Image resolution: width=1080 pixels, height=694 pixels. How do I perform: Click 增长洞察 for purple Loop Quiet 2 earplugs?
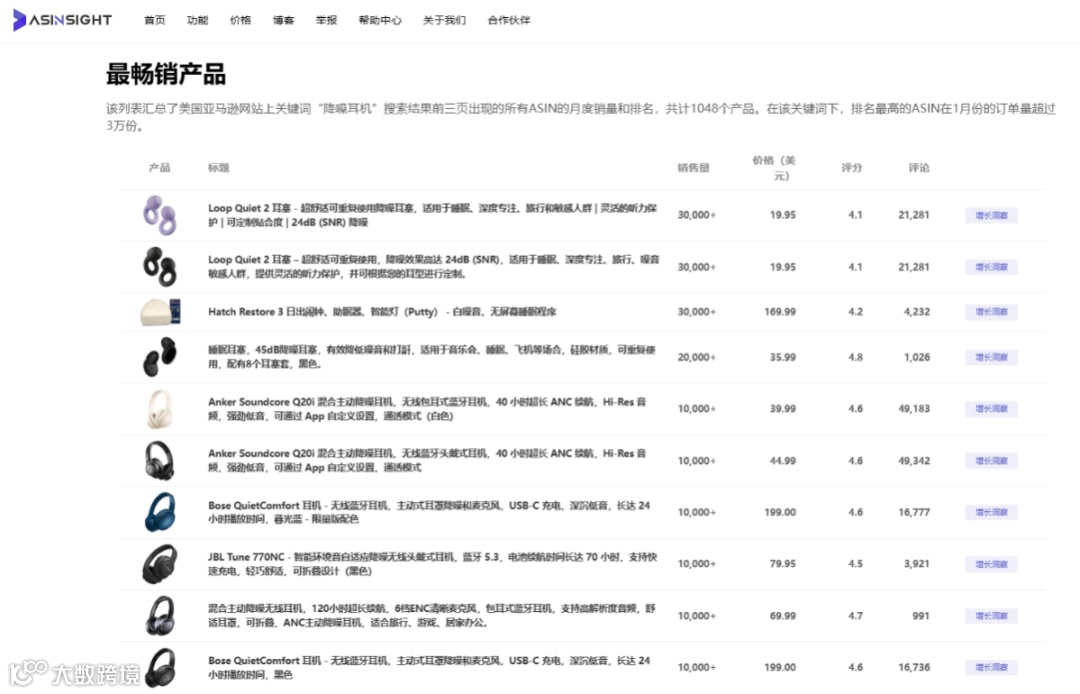coord(991,215)
